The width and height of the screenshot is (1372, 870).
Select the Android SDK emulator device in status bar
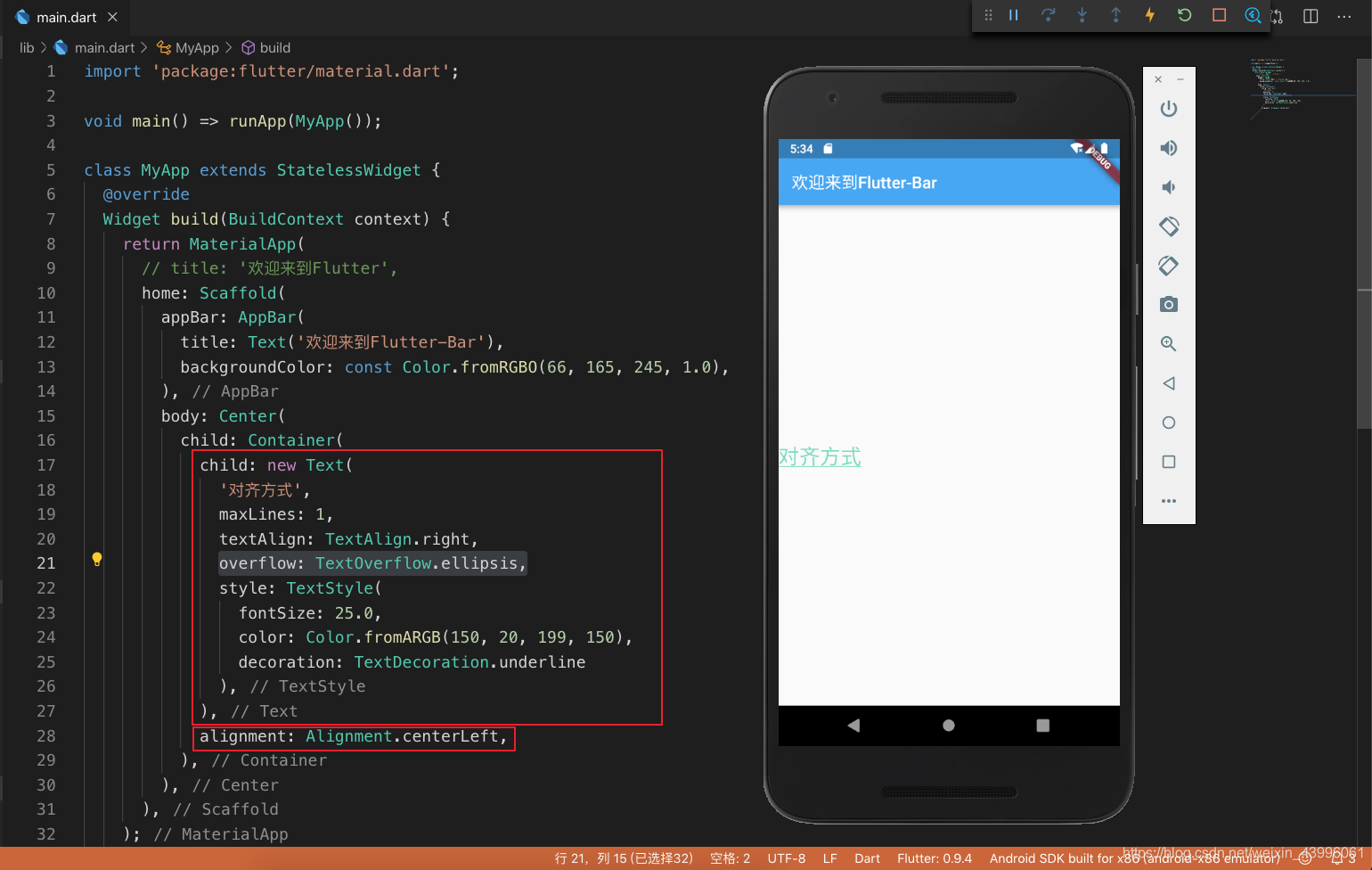(1134, 858)
